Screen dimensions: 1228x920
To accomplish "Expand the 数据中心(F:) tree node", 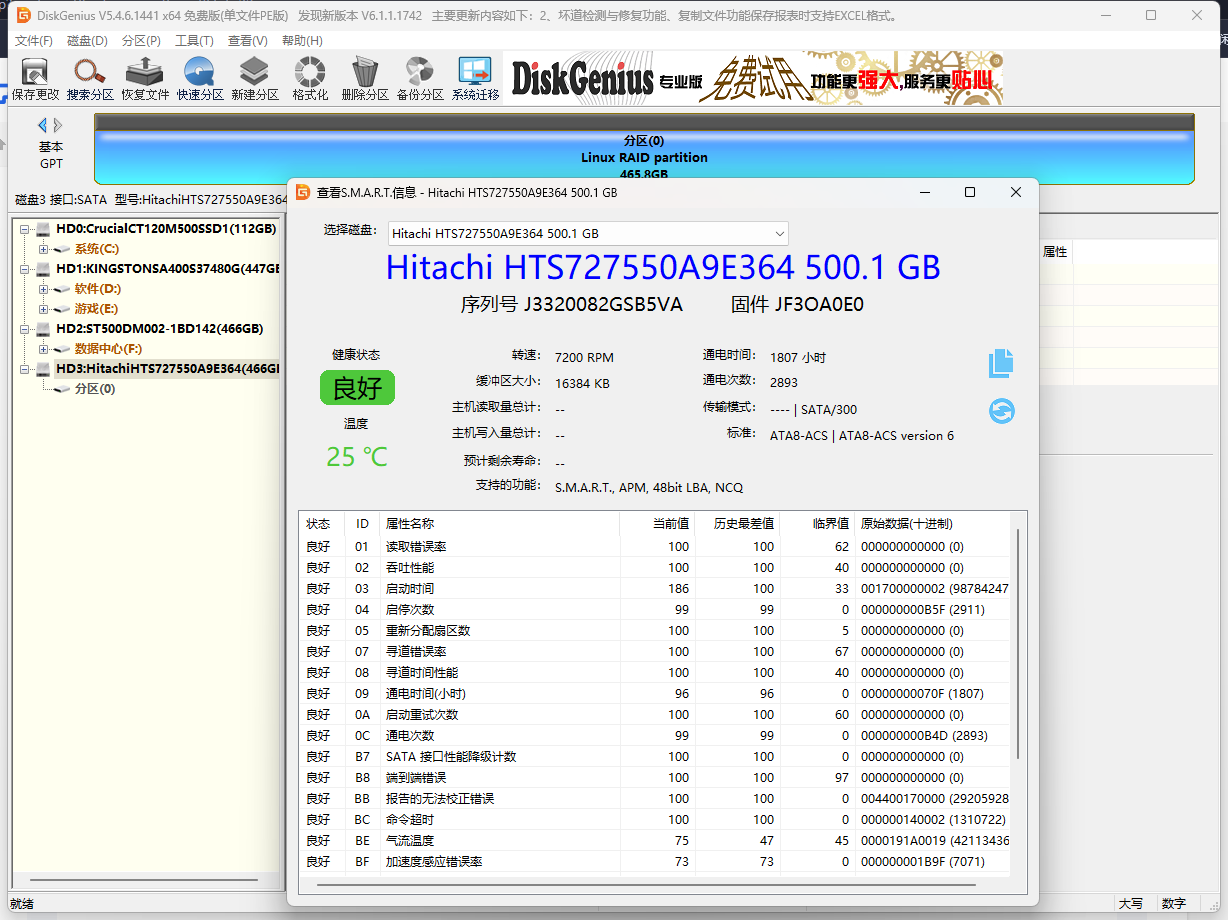I will pyautogui.click(x=44, y=349).
